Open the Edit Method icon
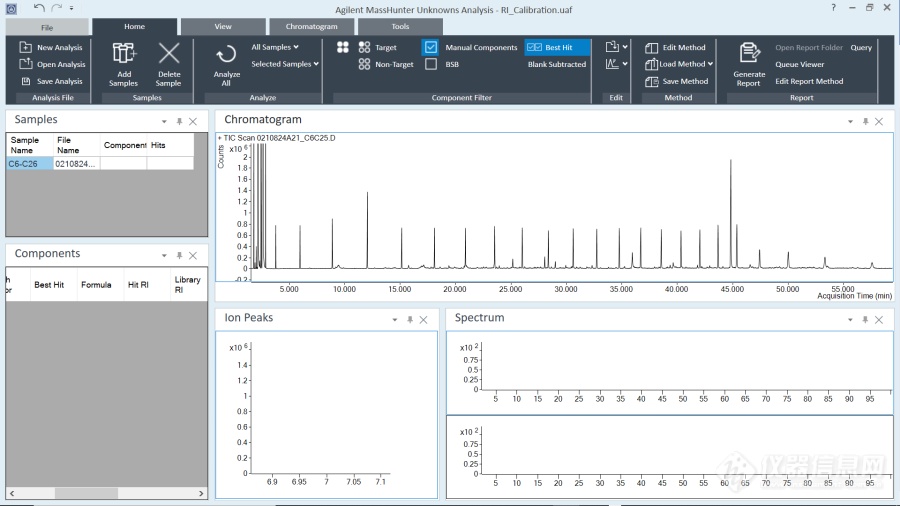This screenshot has height=506, width=900. pos(651,48)
